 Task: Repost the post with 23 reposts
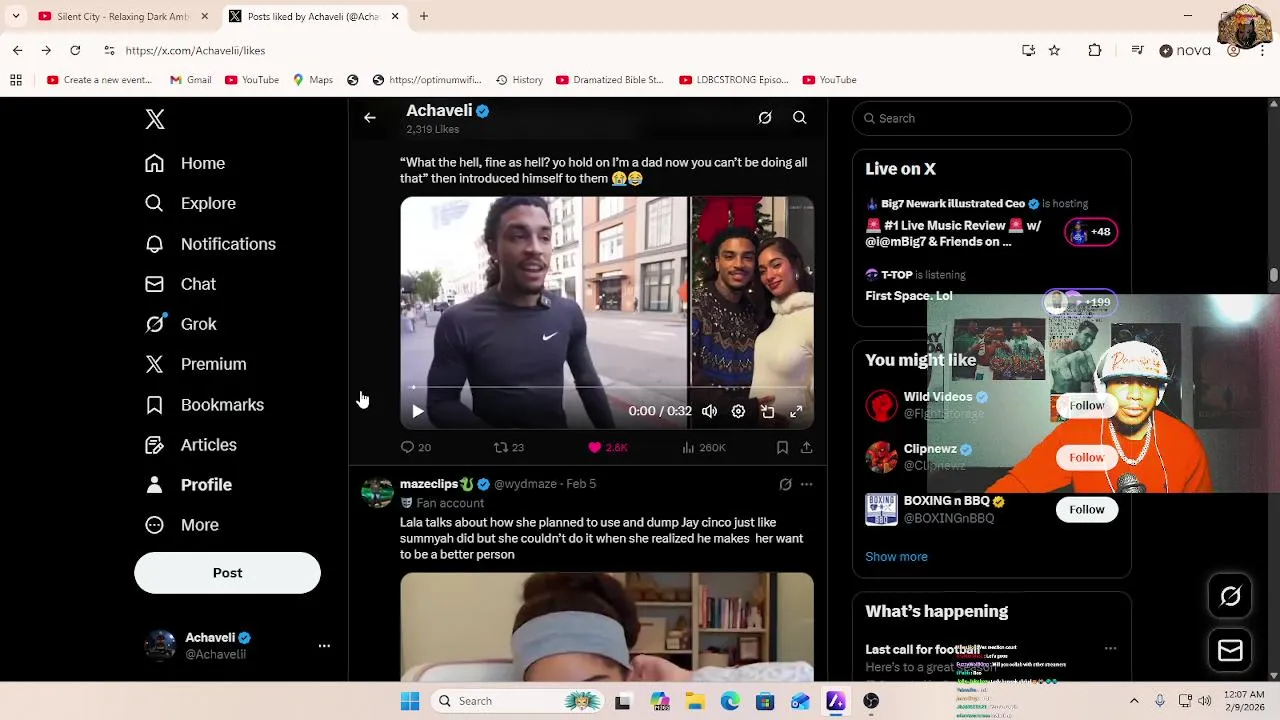click(509, 447)
